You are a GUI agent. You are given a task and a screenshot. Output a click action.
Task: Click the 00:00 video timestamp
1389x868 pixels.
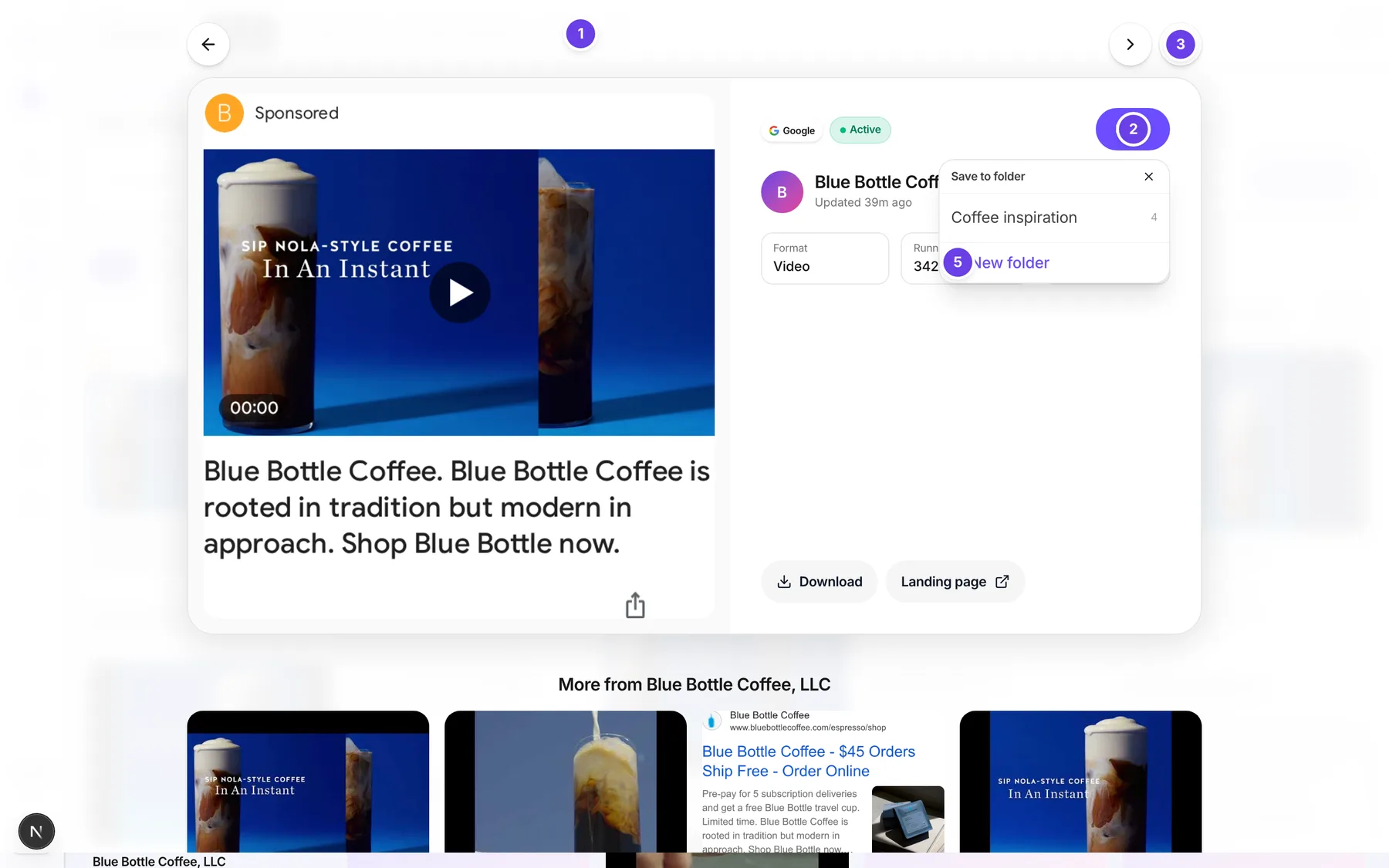pyautogui.click(x=254, y=408)
